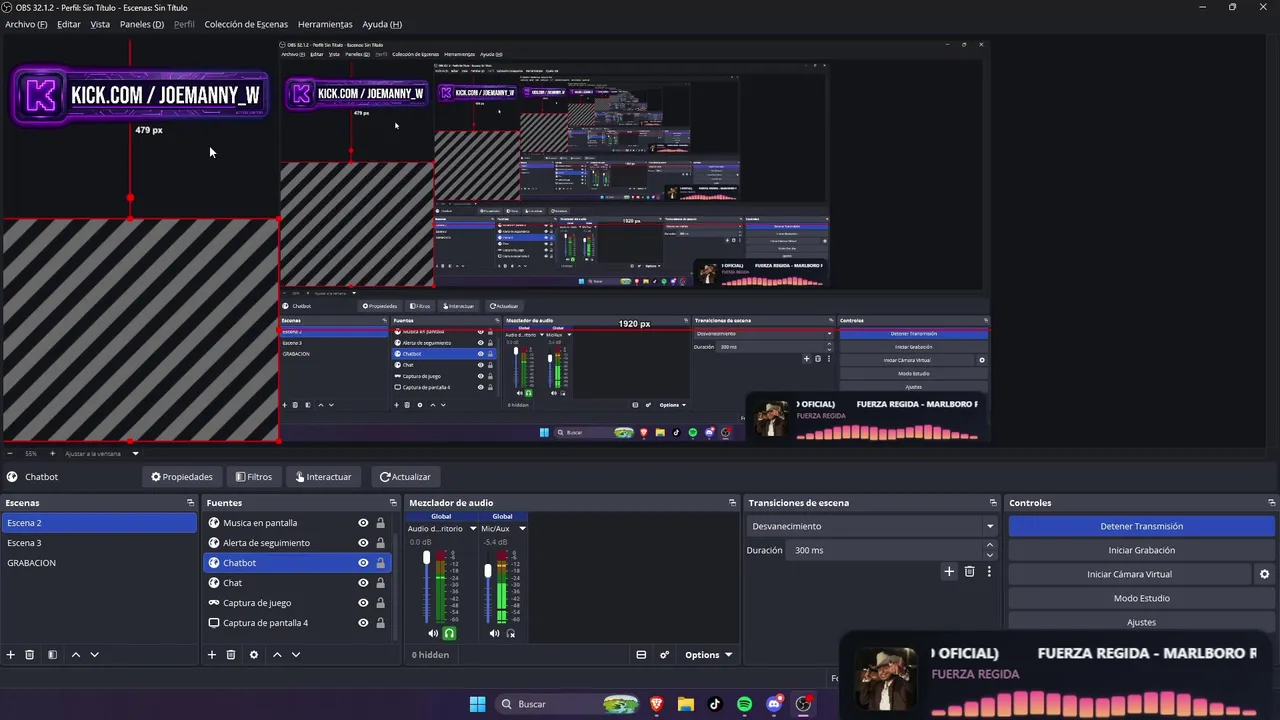The width and height of the screenshot is (1280, 720).
Task: Open Propiedades for the Chatbot source
Action: [x=182, y=477]
